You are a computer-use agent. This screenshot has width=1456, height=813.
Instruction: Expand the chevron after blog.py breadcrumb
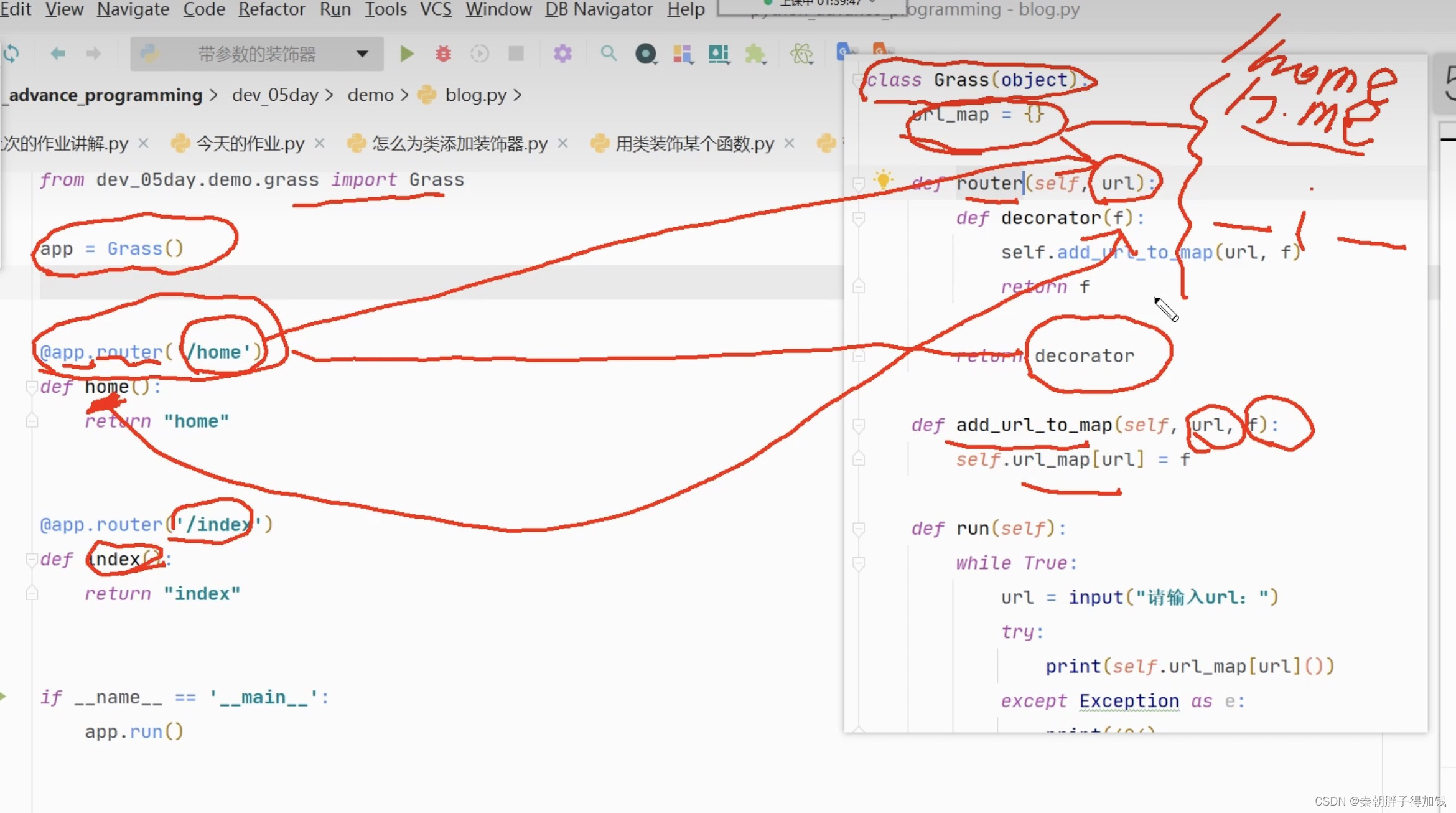[518, 95]
